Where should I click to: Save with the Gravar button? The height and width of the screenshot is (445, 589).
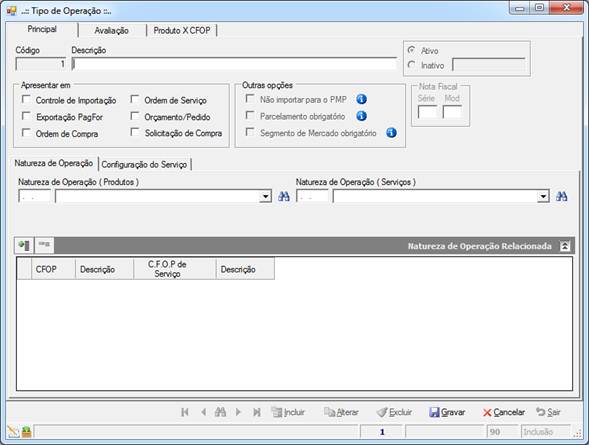[447, 412]
